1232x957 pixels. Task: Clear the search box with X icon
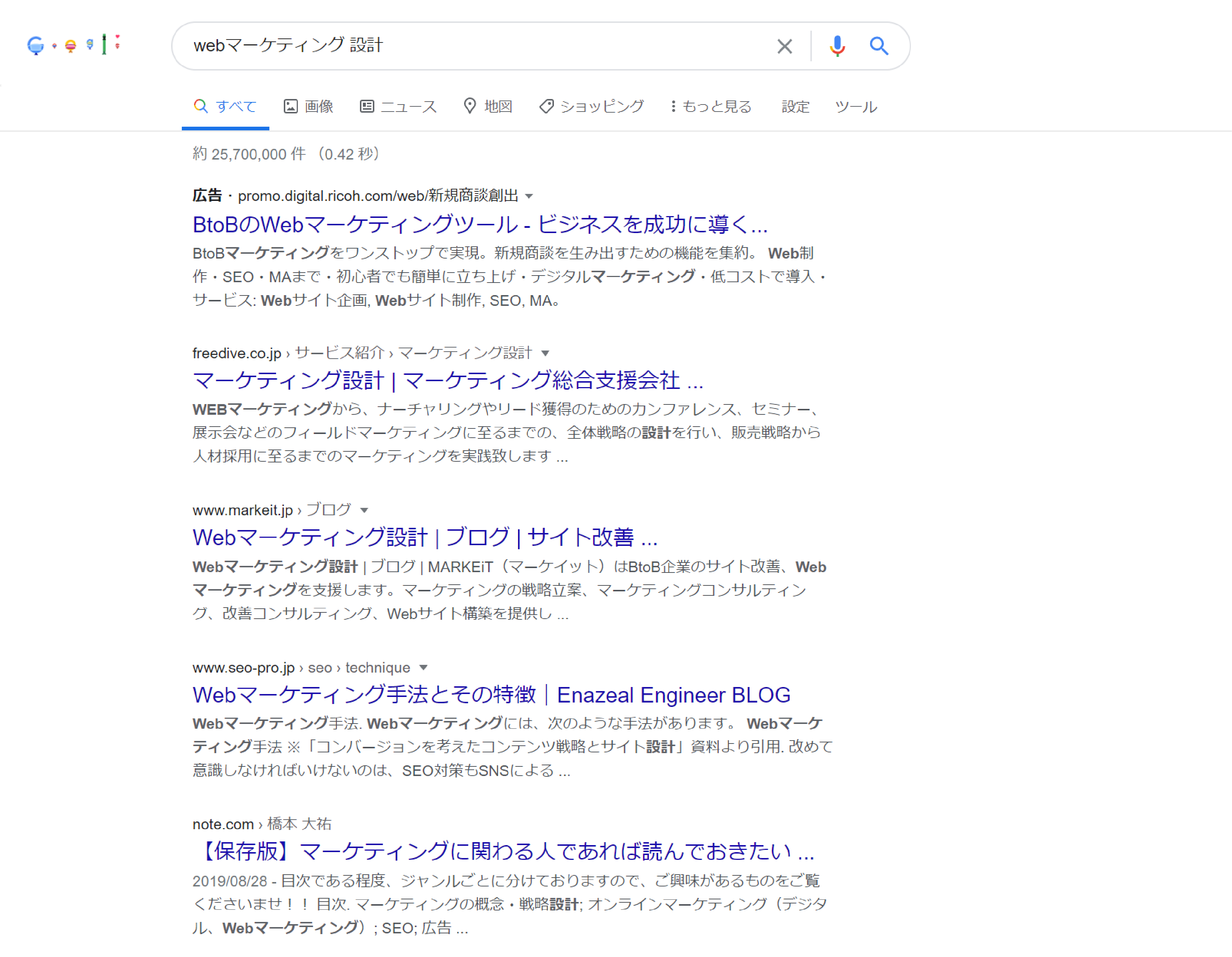click(784, 46)
